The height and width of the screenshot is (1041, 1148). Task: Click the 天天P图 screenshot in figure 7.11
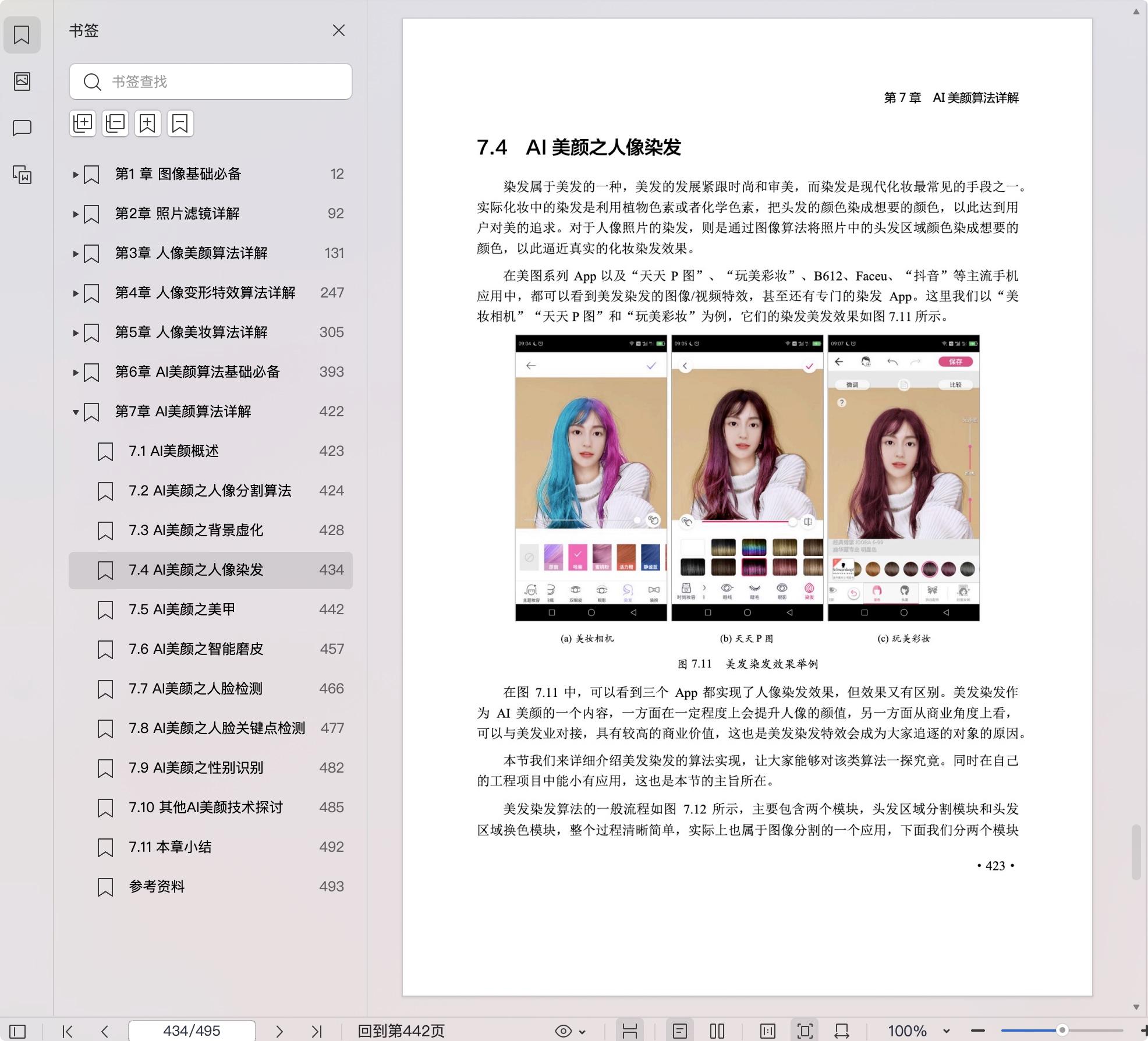(747, 478)
